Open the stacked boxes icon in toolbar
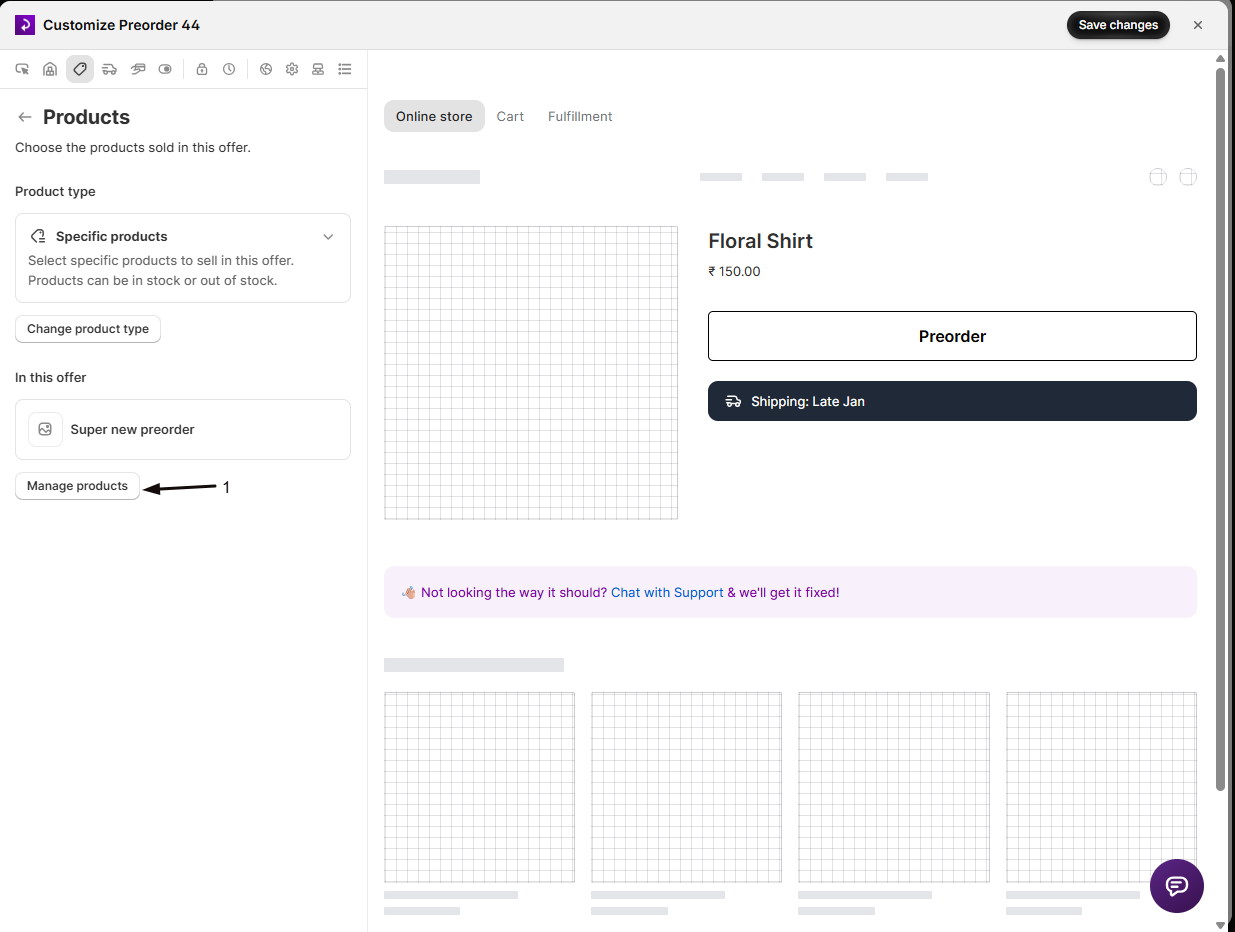The image size is (1235, 932). tap(318, 69)
